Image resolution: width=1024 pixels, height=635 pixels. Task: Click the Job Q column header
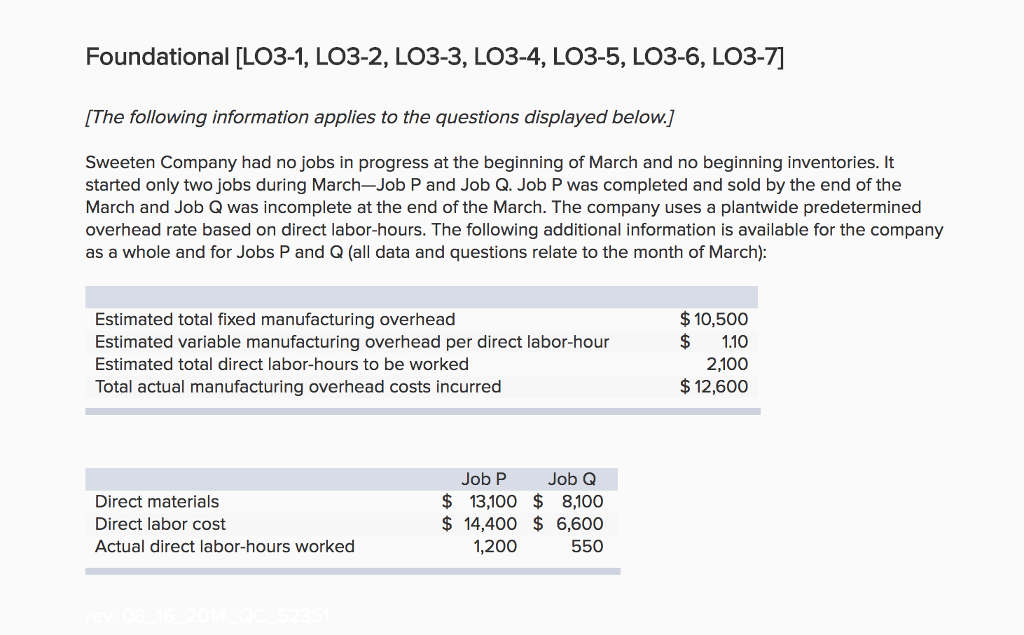tap(572, 479)
